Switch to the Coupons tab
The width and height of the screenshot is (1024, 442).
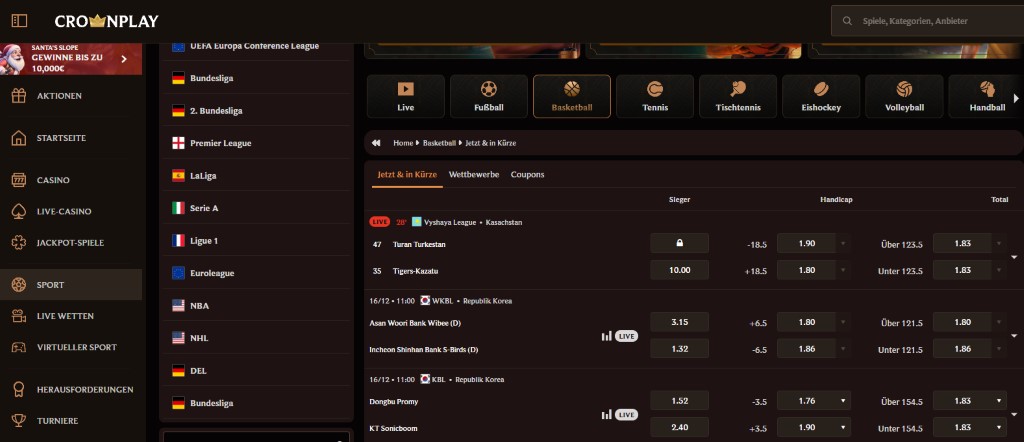coord(527,174)
